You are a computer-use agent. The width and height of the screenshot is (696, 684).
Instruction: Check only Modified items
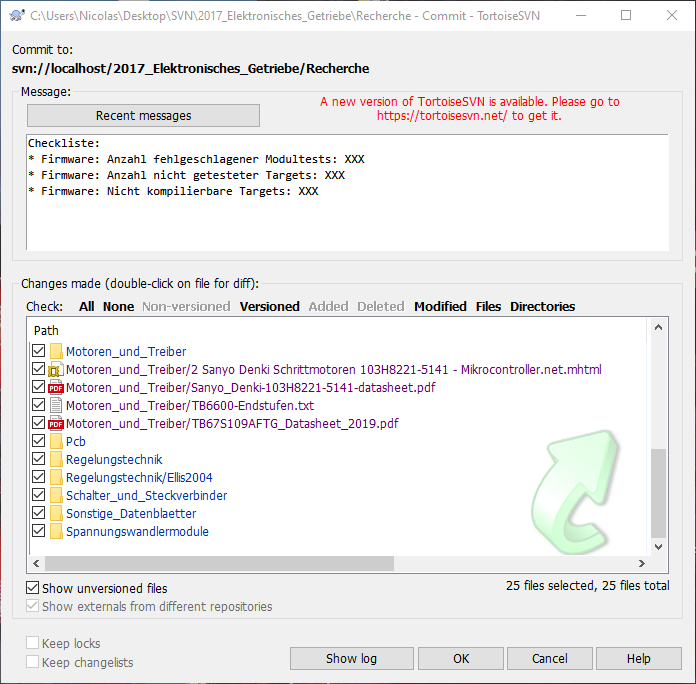click(440, 306)
